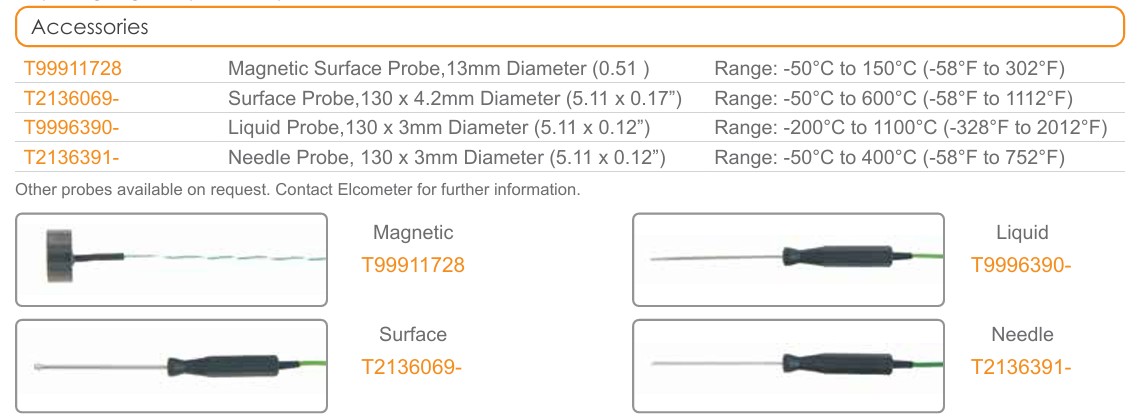
Task: Select the Magnetic Surface Probe description text
Action: tap(439, 69)
